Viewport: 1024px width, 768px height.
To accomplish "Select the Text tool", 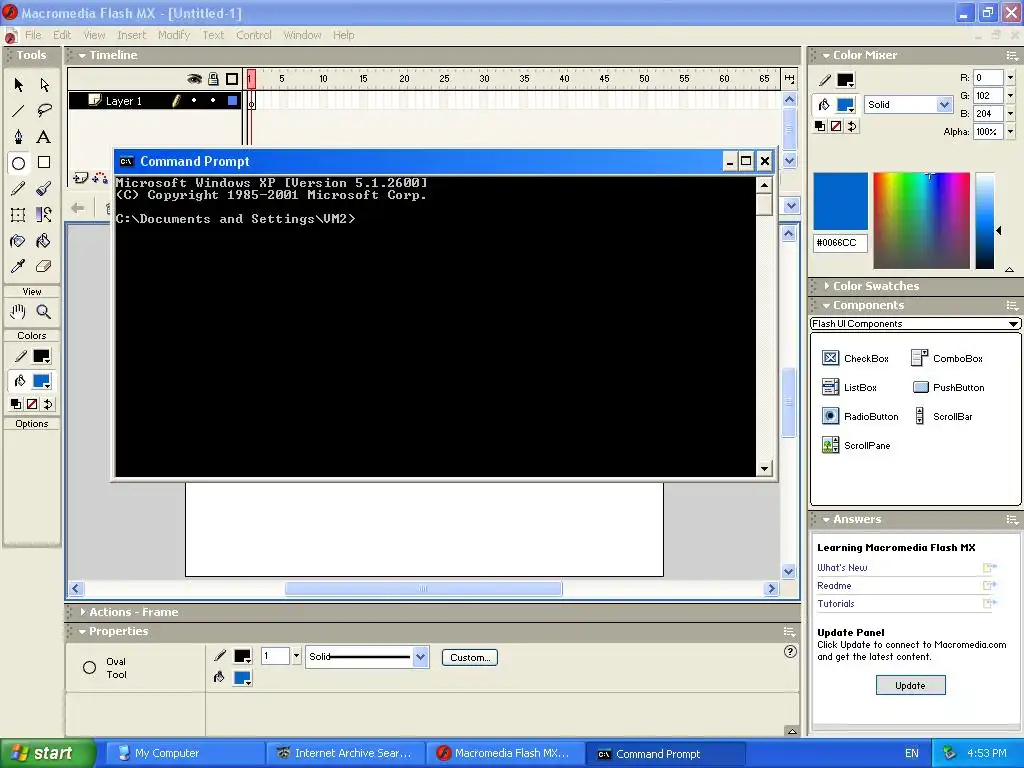I will point(44,136).
